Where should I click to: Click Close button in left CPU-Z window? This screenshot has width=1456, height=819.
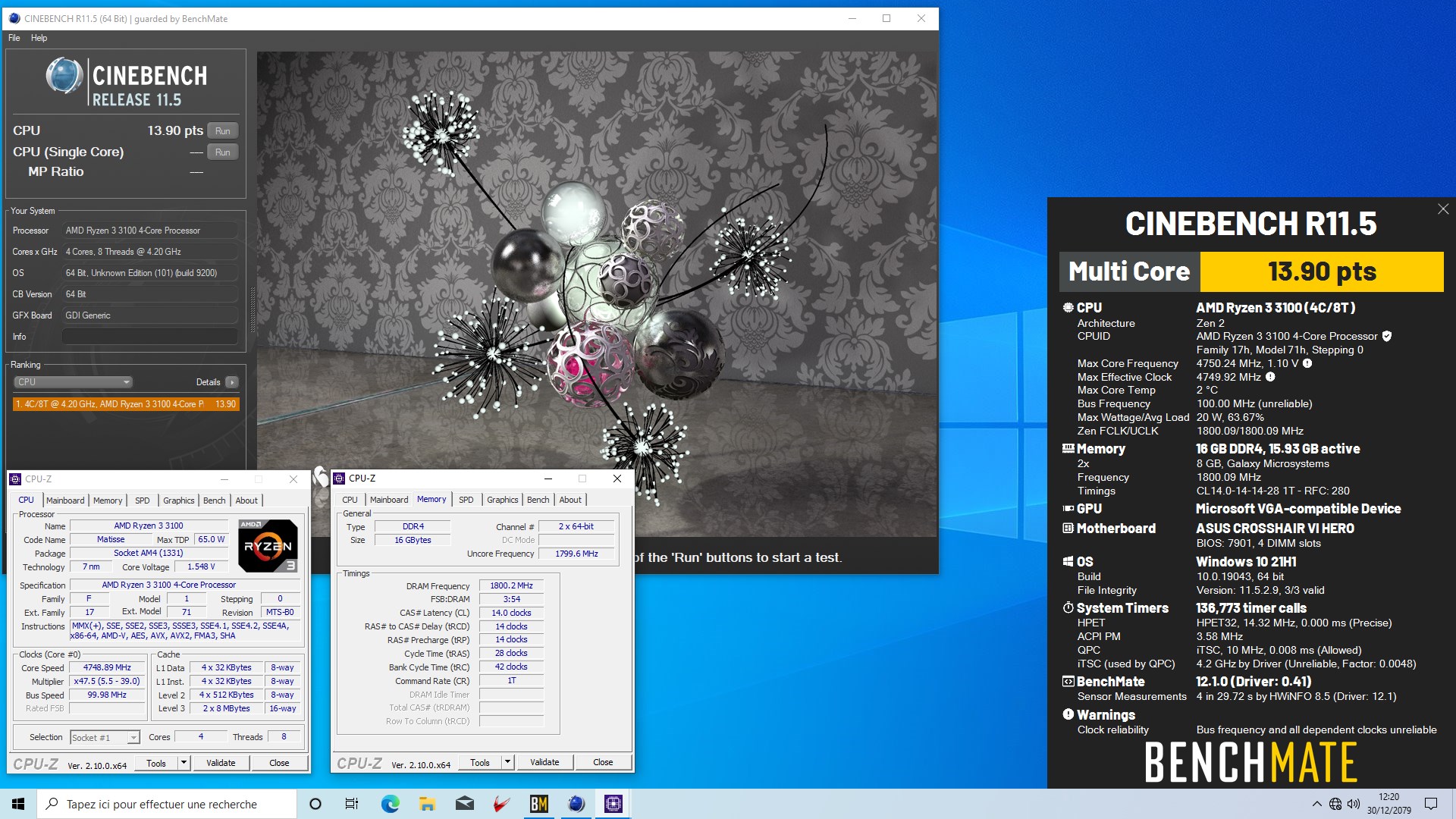pyautogui.click(x=279, y=763)
